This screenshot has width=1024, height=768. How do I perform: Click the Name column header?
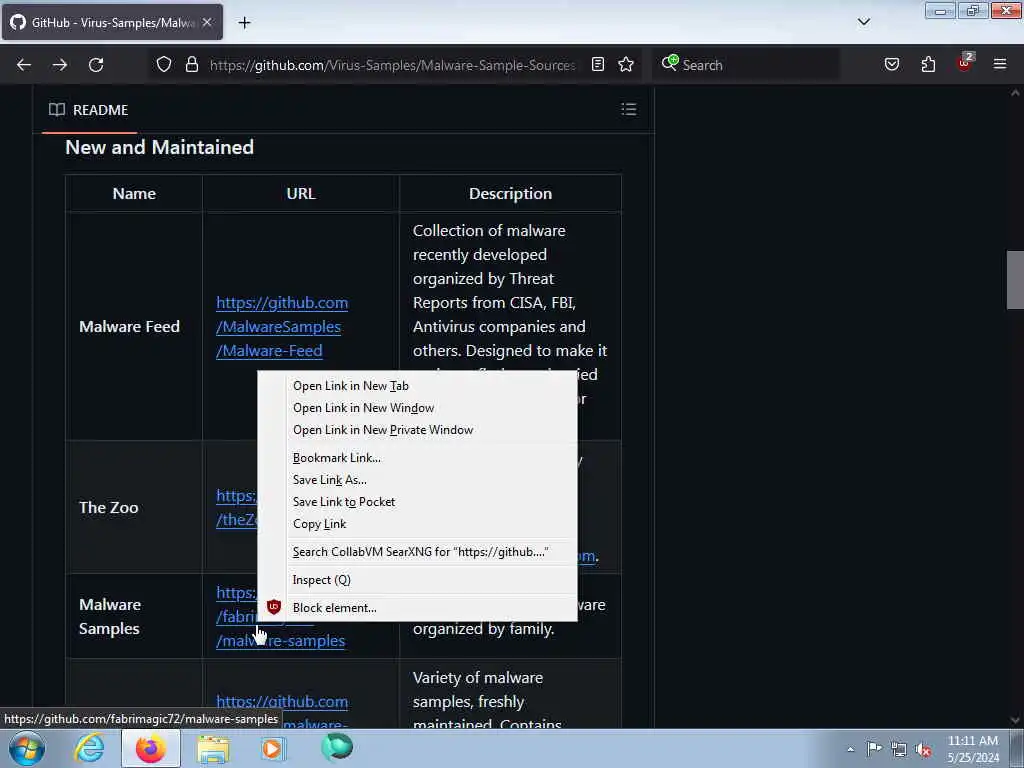coord(134,193)
